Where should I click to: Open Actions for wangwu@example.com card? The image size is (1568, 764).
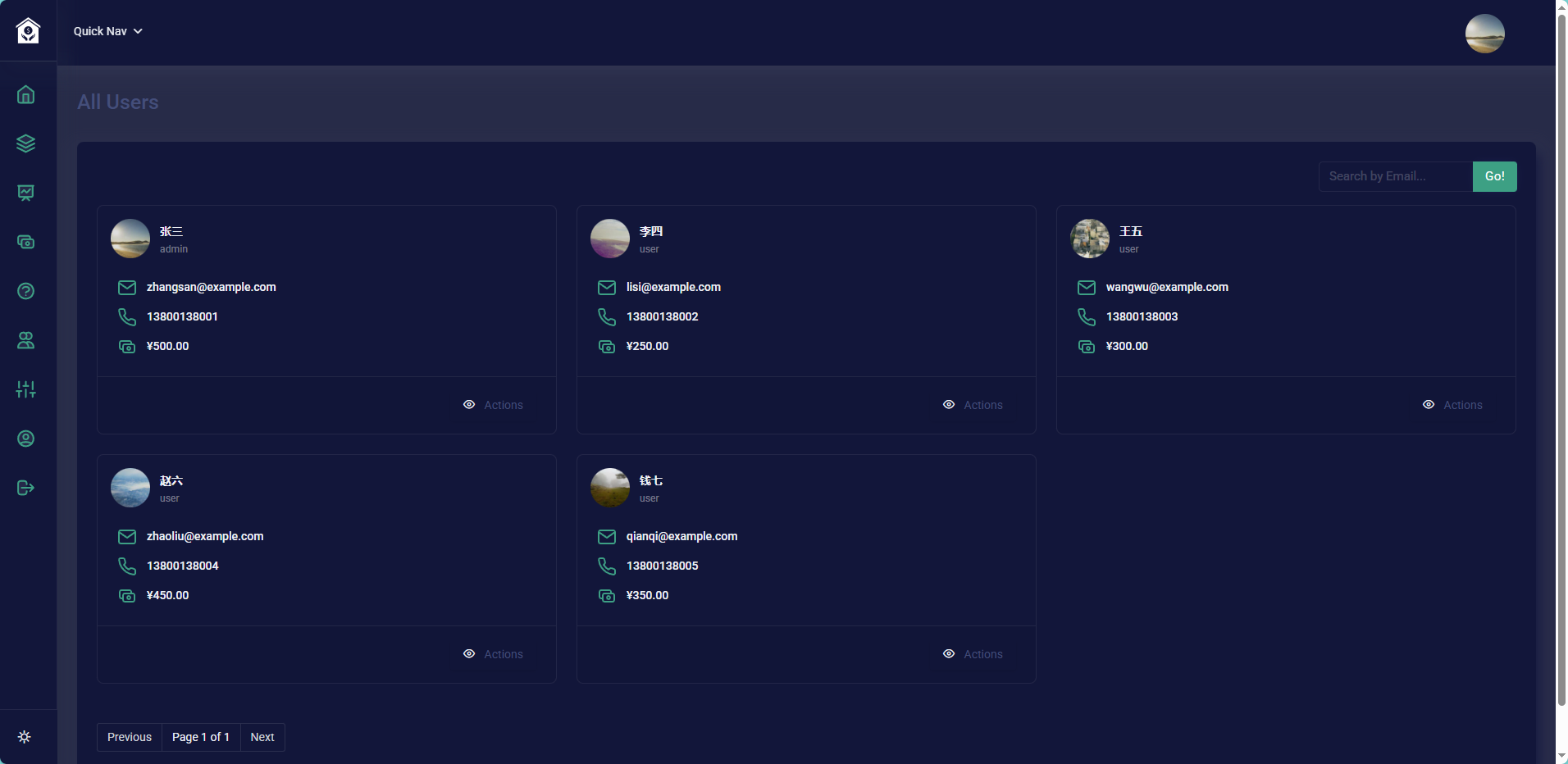[1452, 405]
